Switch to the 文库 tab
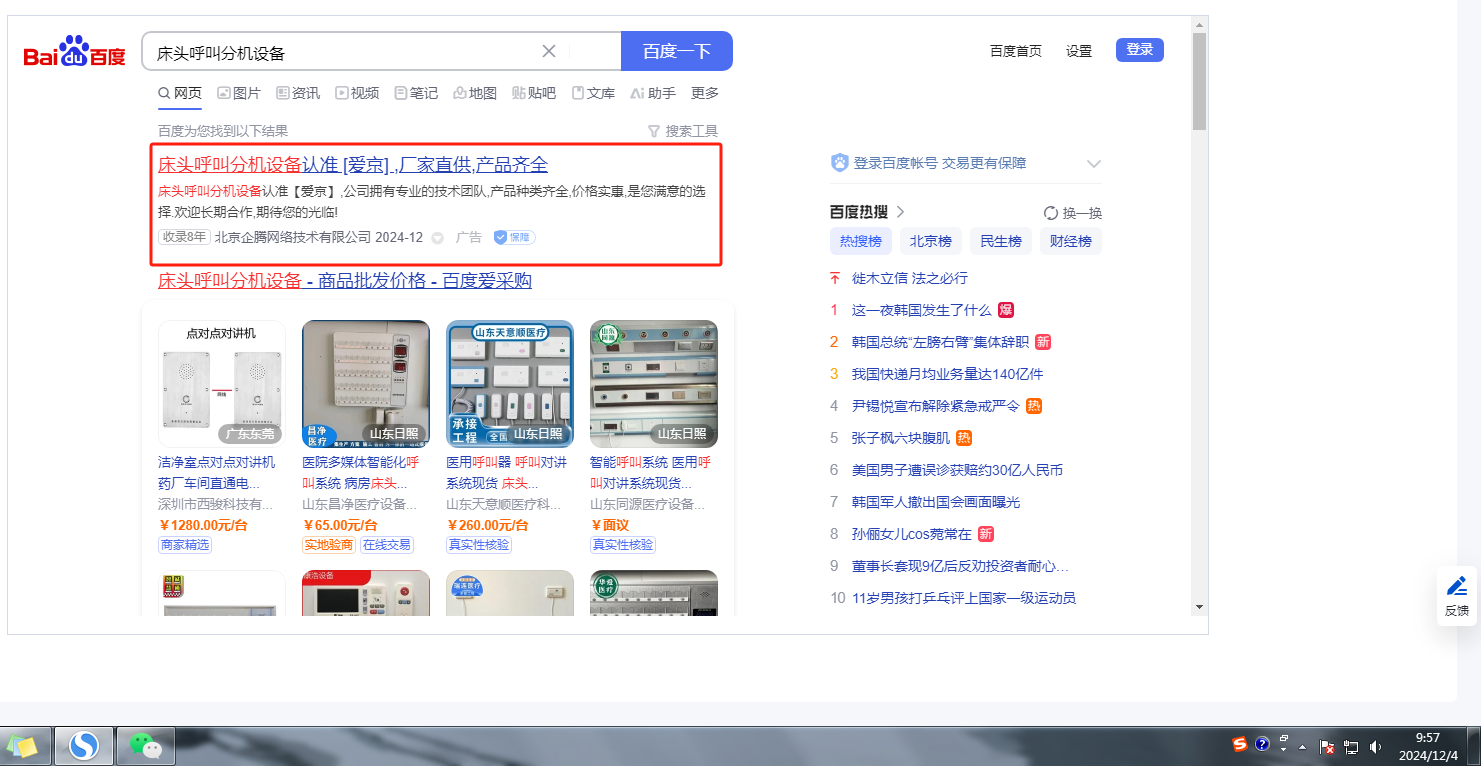Viewport: 1481px width, 766px height. click(593, 93)
